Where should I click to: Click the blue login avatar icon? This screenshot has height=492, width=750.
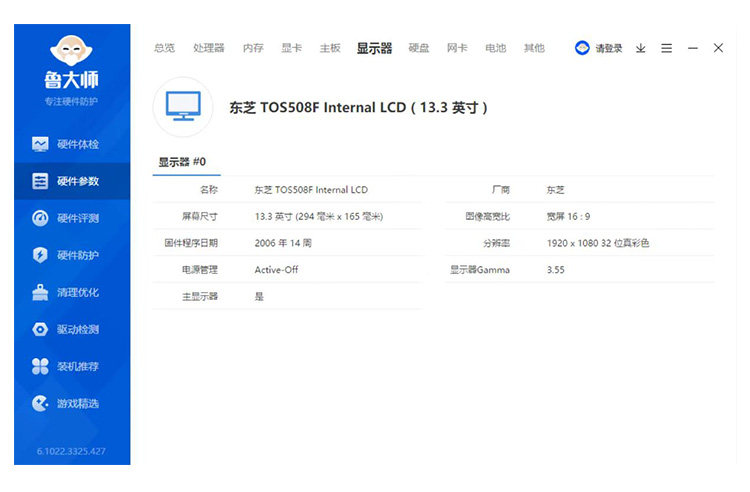tap(582, 48)
